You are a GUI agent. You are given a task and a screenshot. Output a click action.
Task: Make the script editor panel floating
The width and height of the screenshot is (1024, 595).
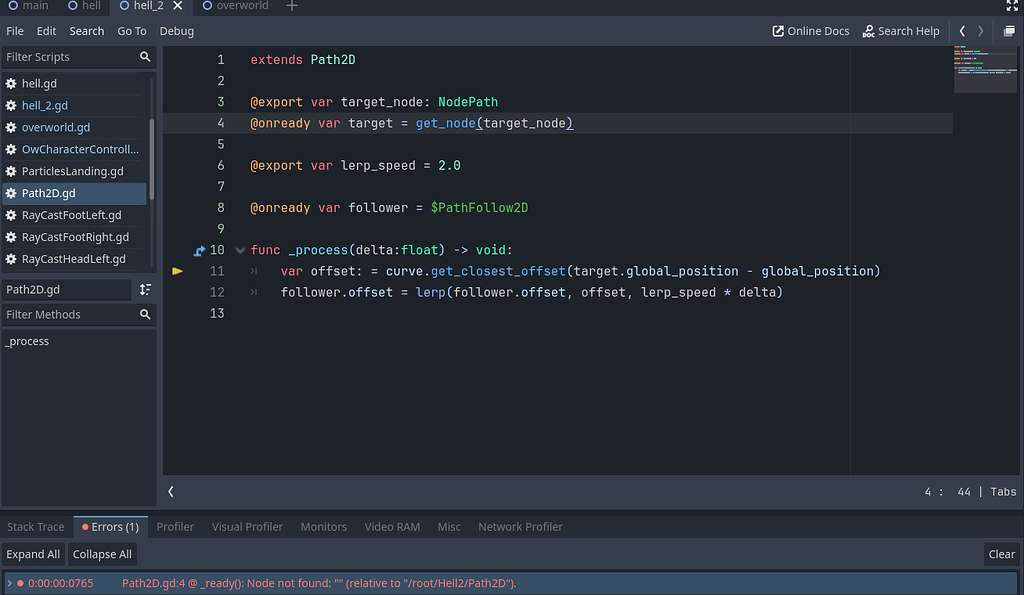(x=1009, y=31)
